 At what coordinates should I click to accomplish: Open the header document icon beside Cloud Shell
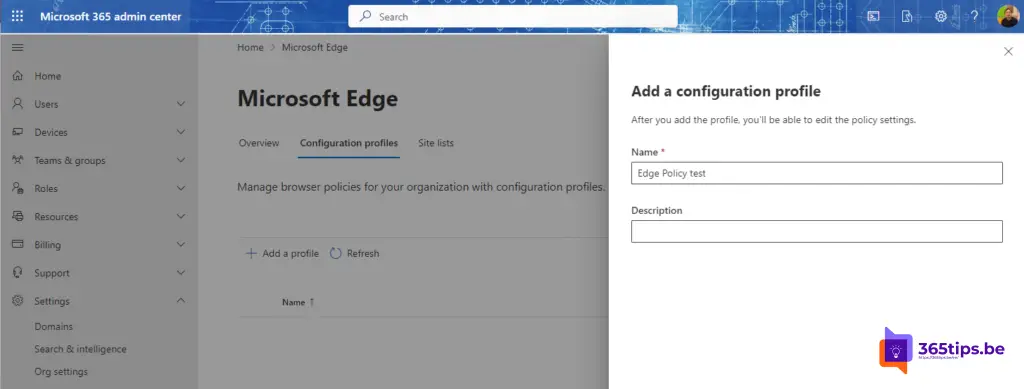coord(906,16)
